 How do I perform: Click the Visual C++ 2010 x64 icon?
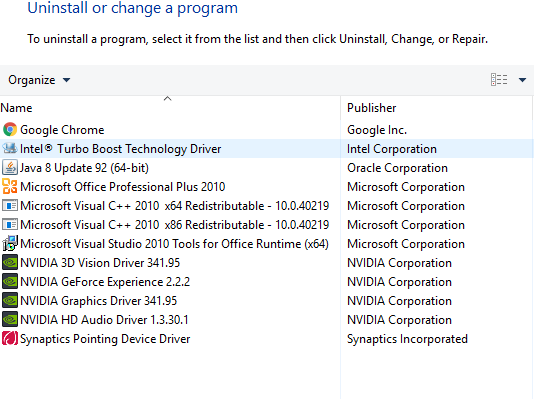click(x=10, y=206)
